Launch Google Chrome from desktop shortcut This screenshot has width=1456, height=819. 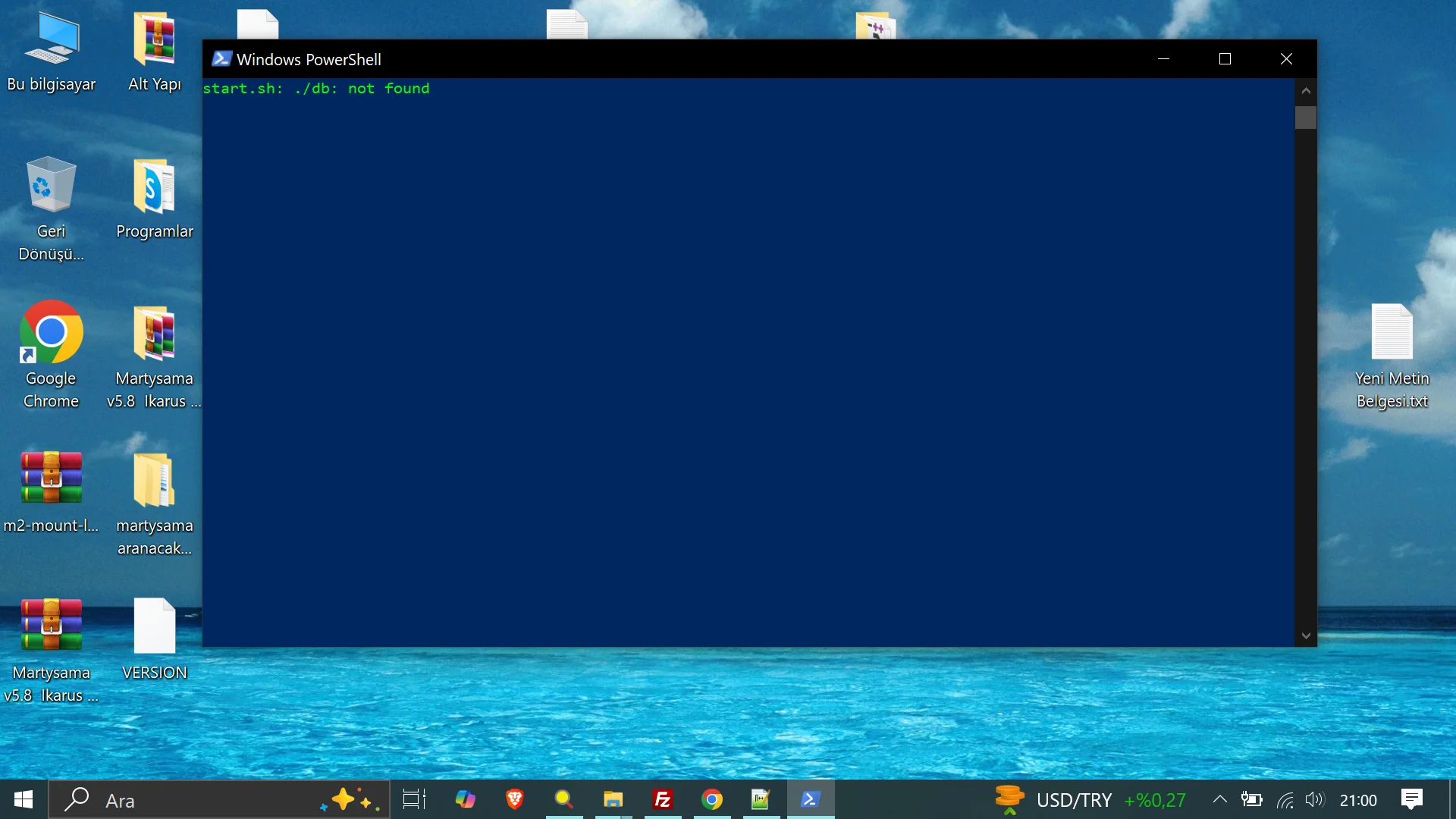point(52,355)
